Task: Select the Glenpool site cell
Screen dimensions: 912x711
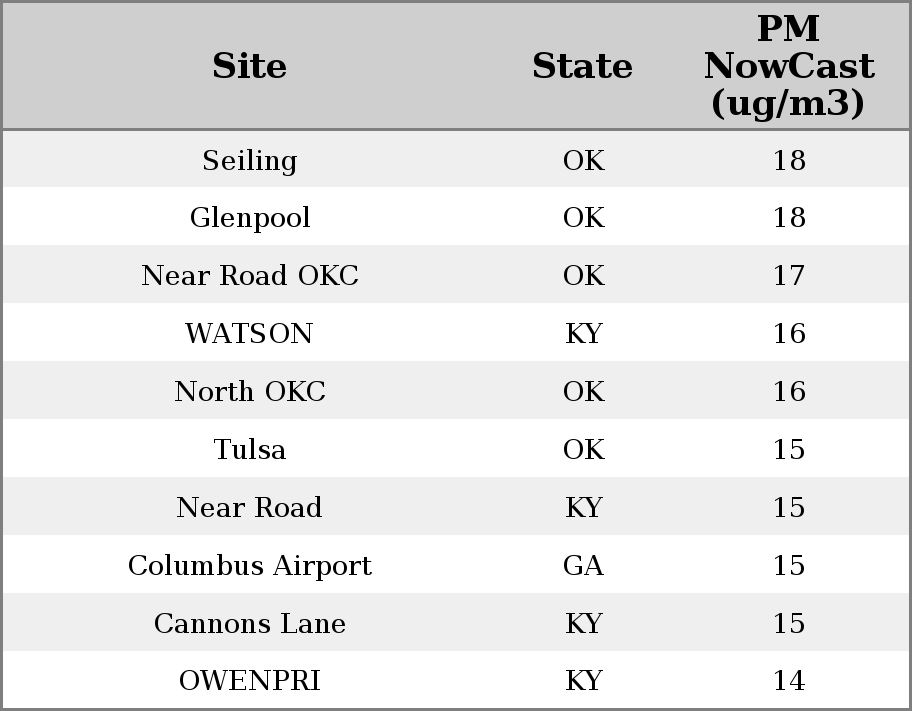Action: [249, 218]
